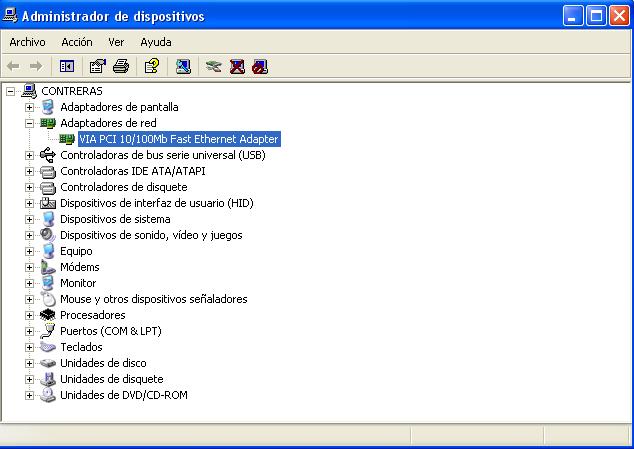Click the Print toolbar icon

click(x=121, y=66)
